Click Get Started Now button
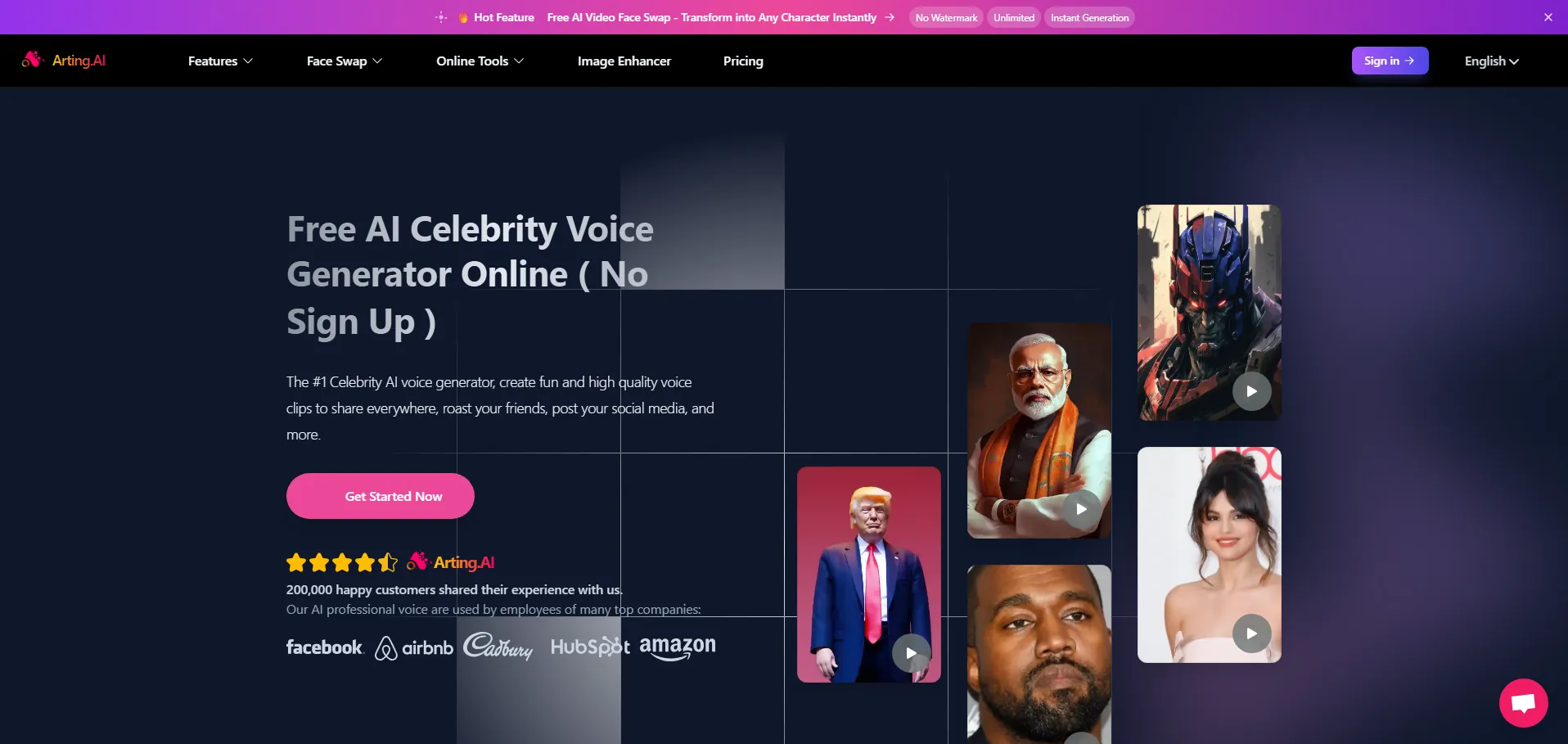1568x744 pixels. pyautogui.click(x=381, y=496)
